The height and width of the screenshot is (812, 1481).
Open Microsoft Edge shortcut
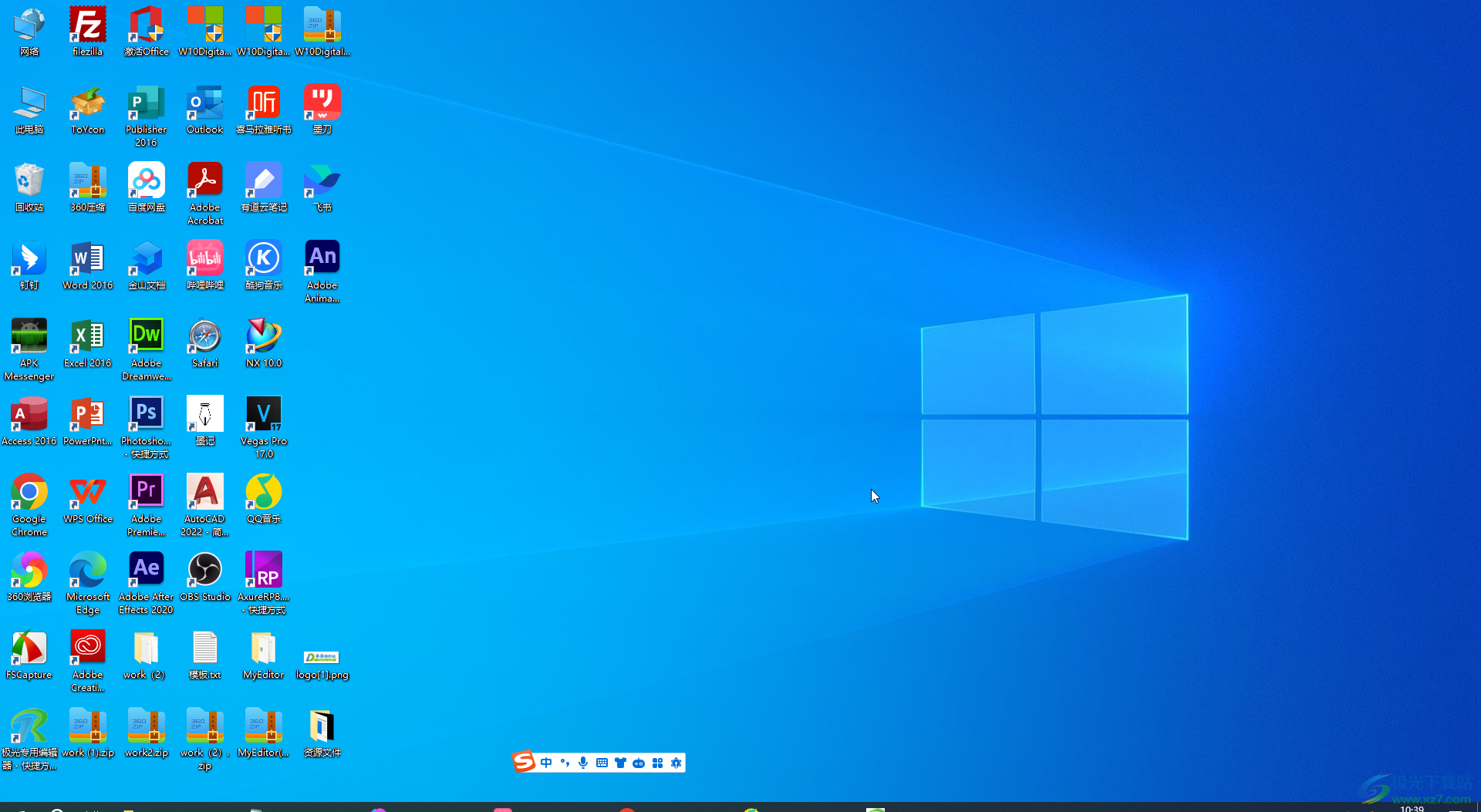(87, 583)
